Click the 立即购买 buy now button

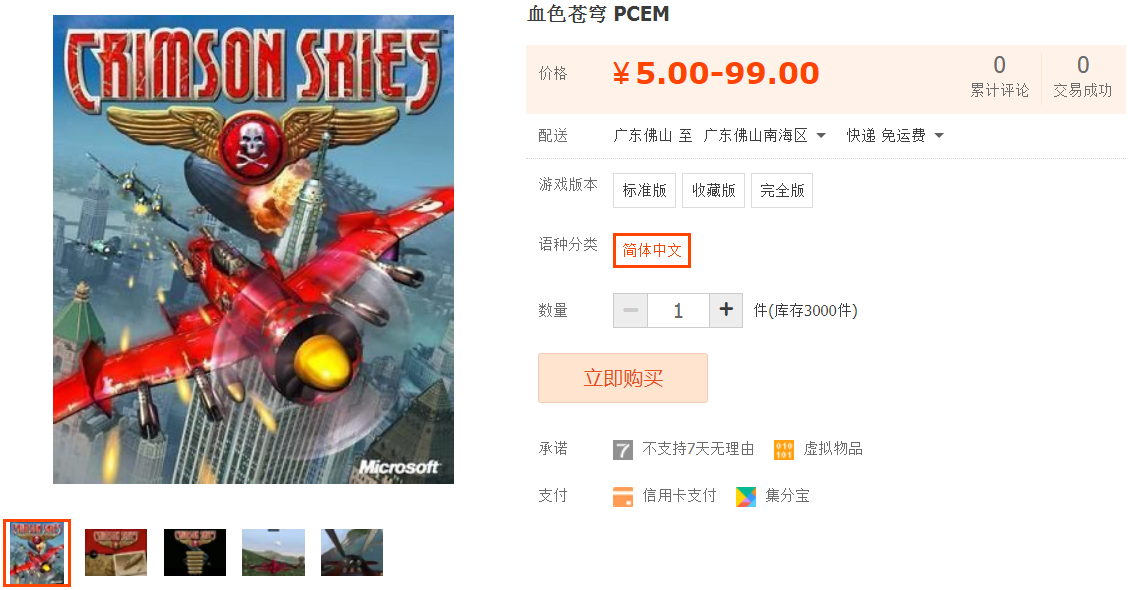pyautogui.click(x=623, y=378)
